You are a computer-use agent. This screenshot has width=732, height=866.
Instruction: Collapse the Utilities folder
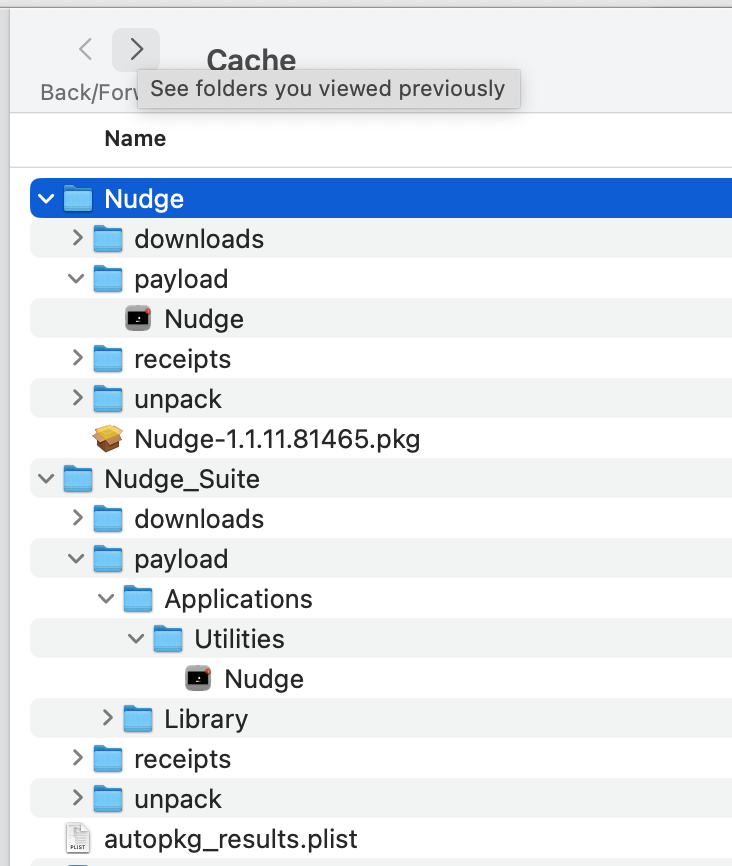tap(137, 638)
